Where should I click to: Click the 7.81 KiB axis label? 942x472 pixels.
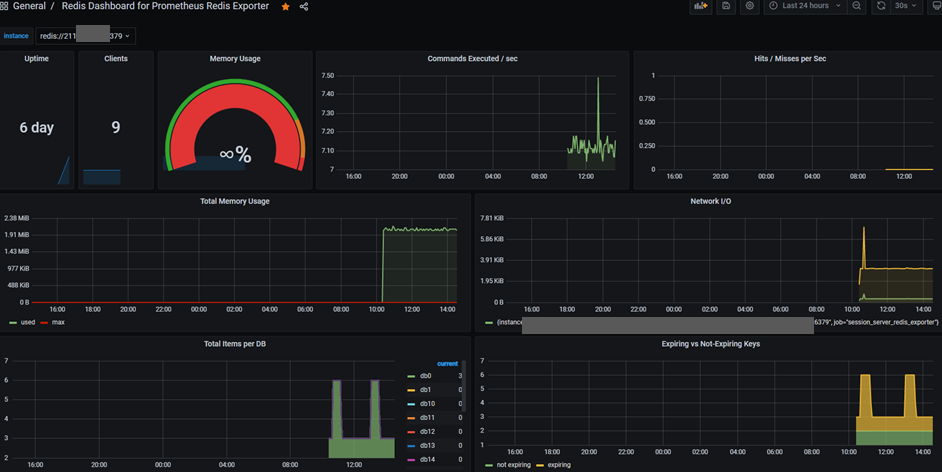[x=492, y=218]
